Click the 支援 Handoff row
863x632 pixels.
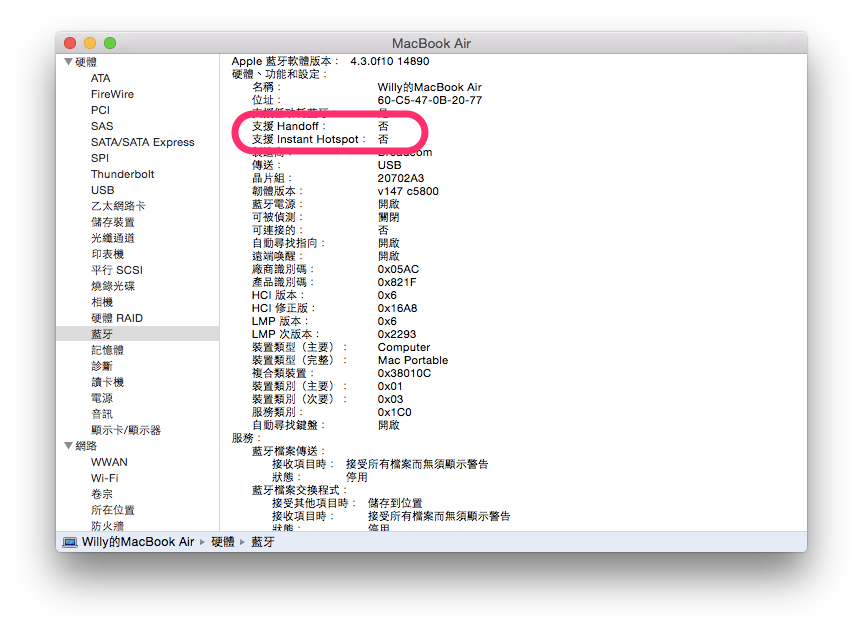pos(320,126)
